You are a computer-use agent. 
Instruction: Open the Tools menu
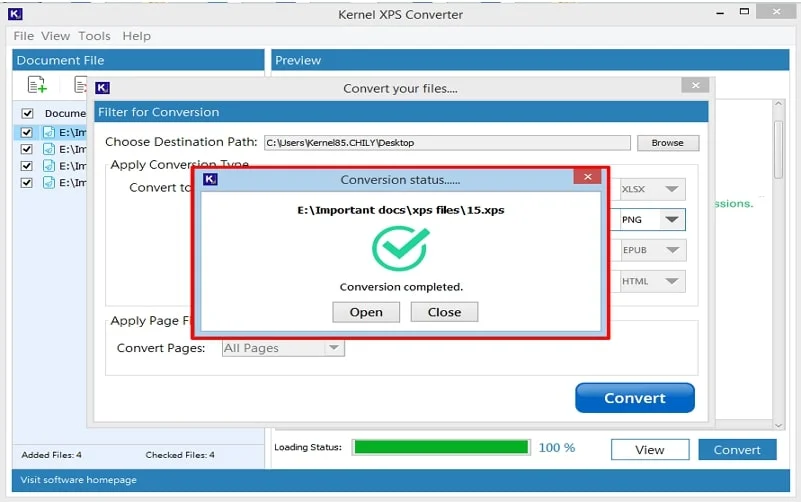tap(94, 36)
